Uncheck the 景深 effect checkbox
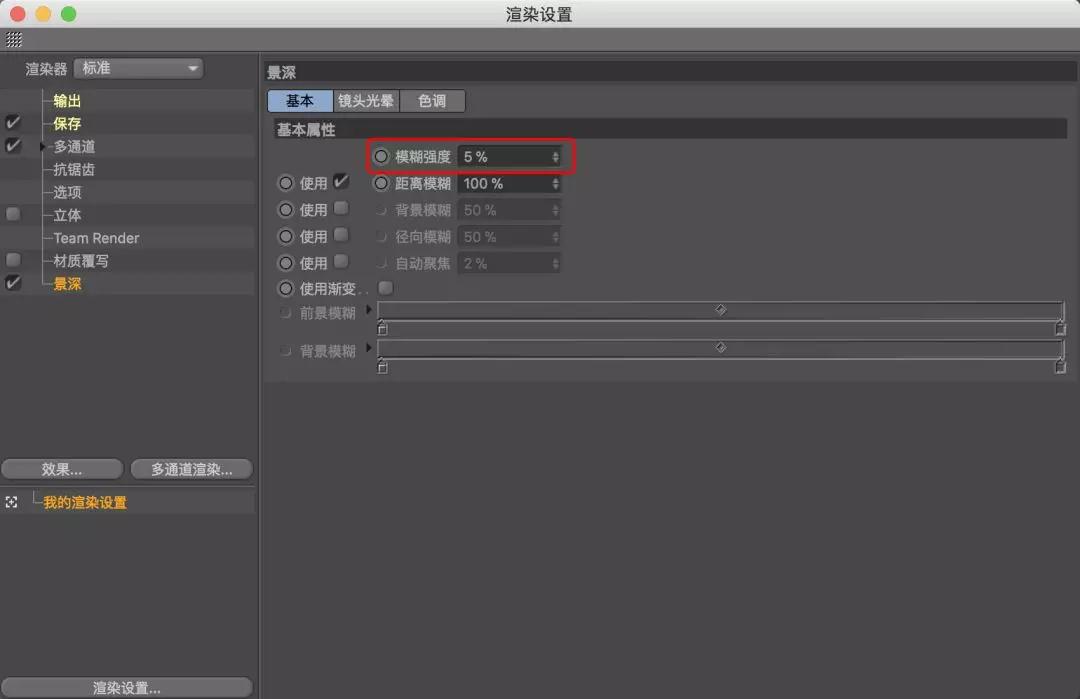 [x=13, y=282]
